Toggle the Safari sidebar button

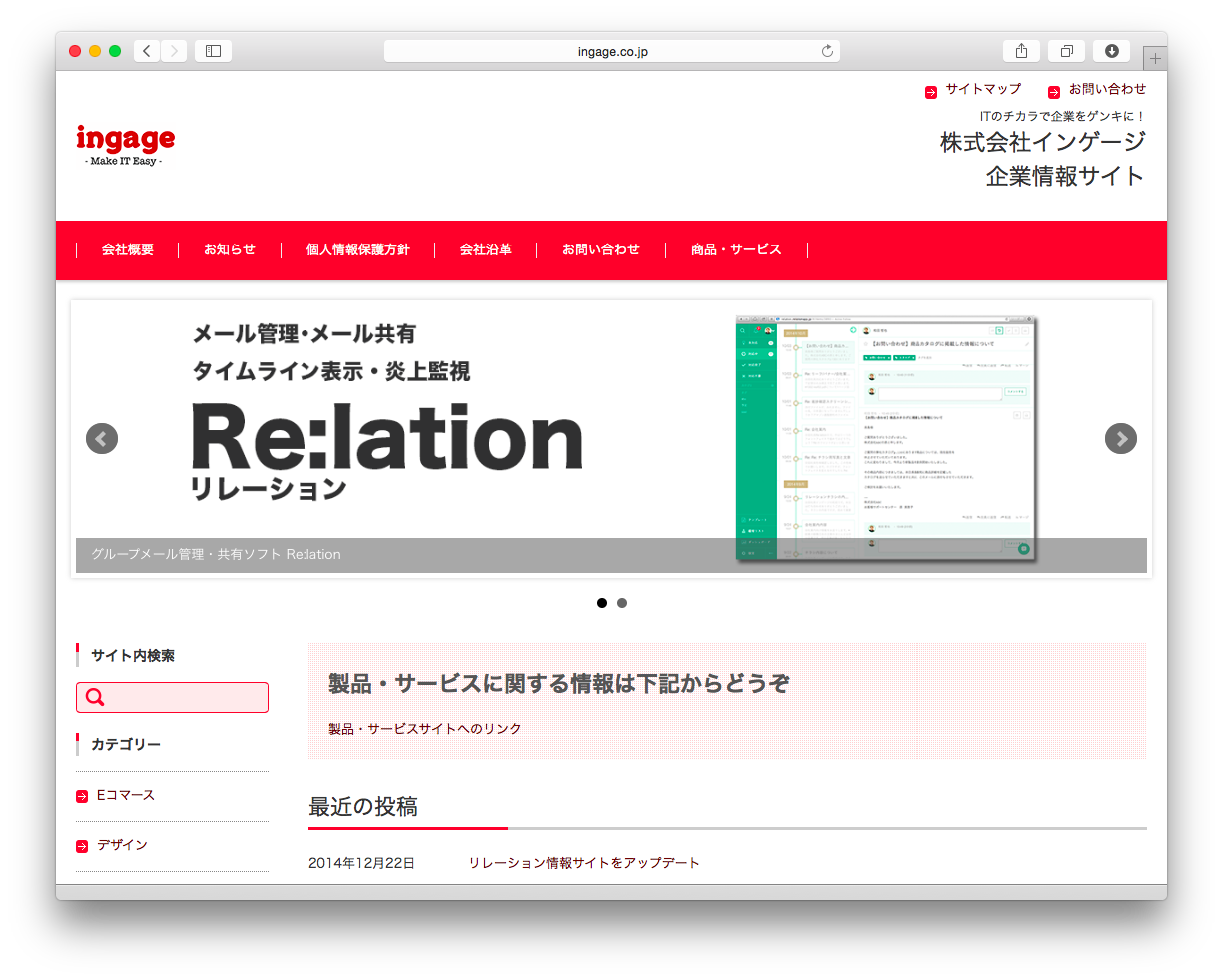point(213,51)
